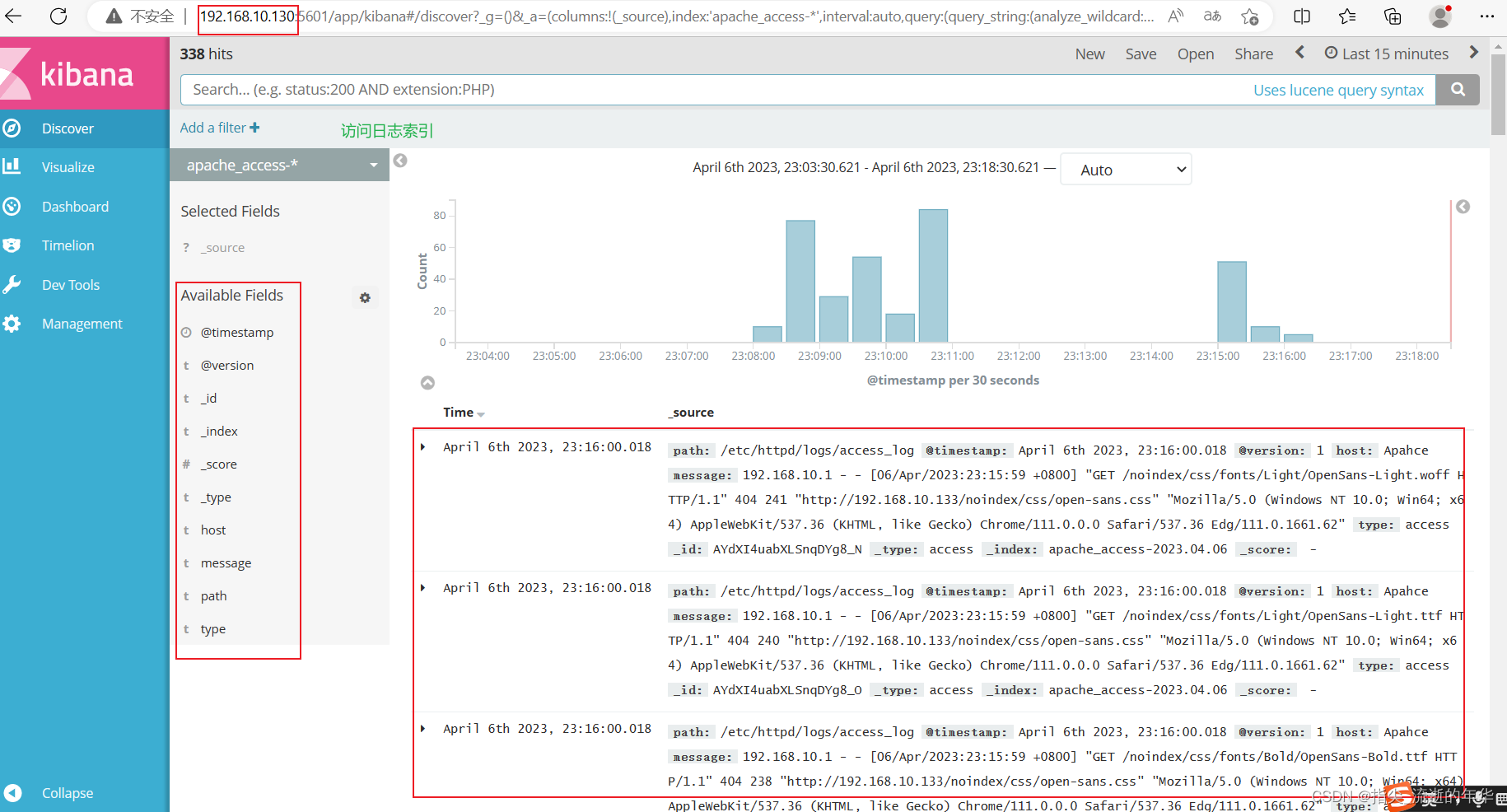The width and height of the screenshot is (1507, 812).
Task: Click the Discover compass icon
Action: 12,128
